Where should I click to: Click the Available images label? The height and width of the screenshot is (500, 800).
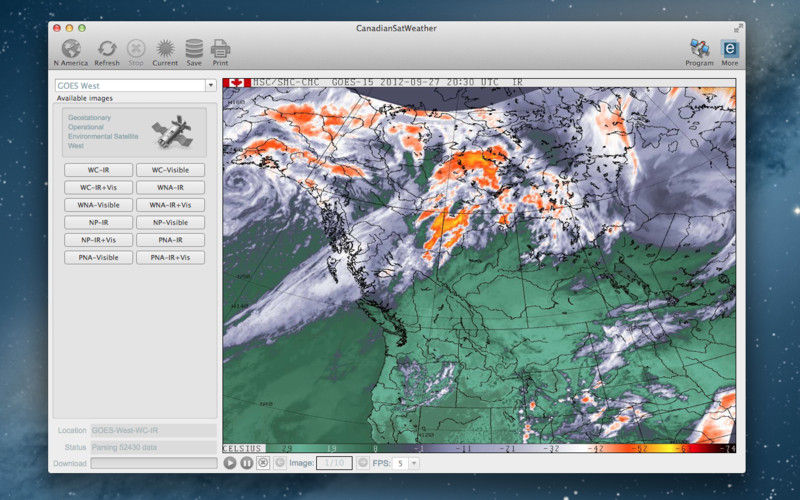[85, 98]
